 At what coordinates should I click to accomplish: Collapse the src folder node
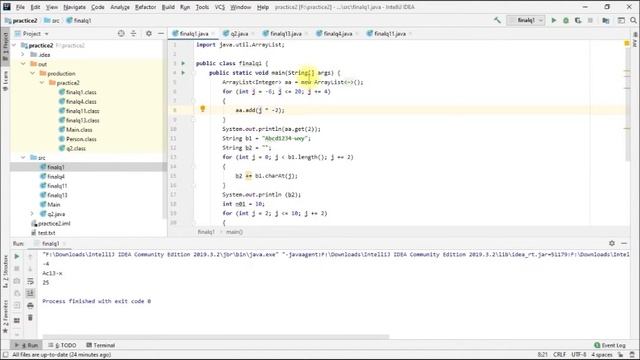(x=23, y=158)
